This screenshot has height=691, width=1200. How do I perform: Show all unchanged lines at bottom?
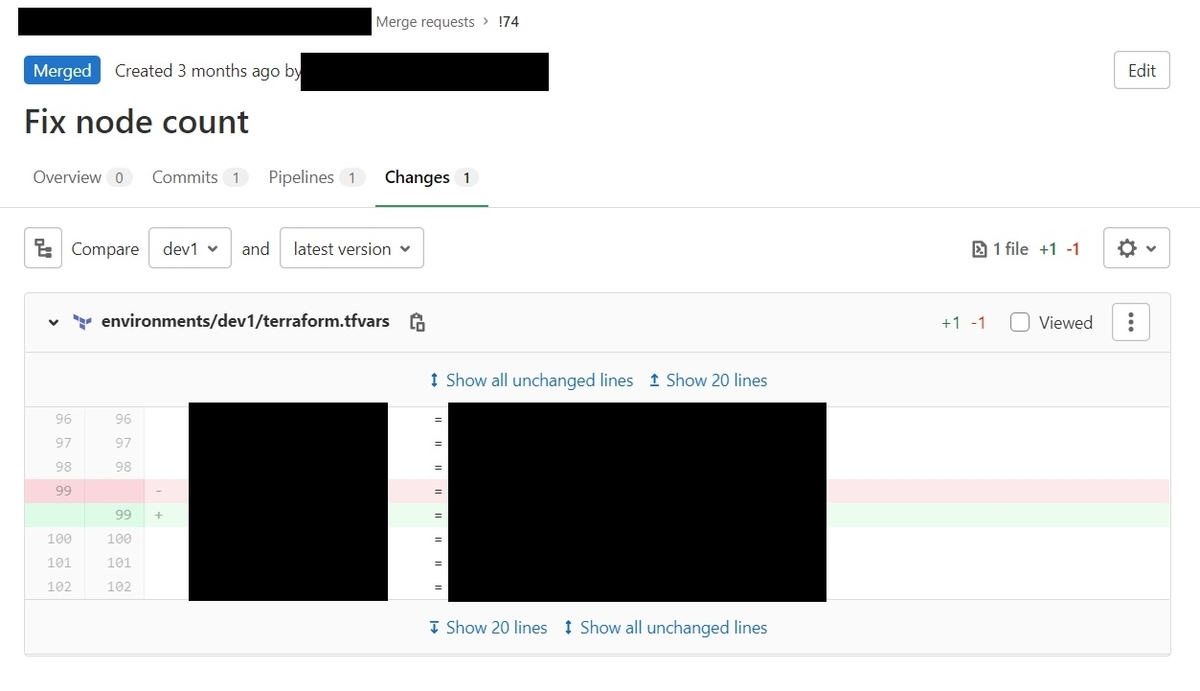(x=665, y=627)
